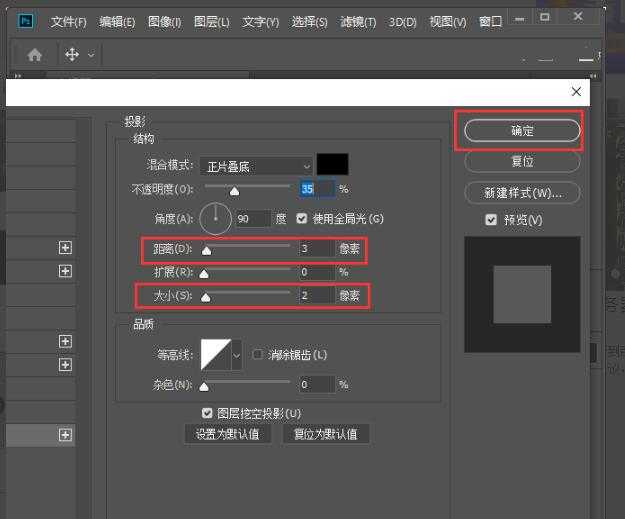Click the 新建样式(W)... button

tap(522, 192)
